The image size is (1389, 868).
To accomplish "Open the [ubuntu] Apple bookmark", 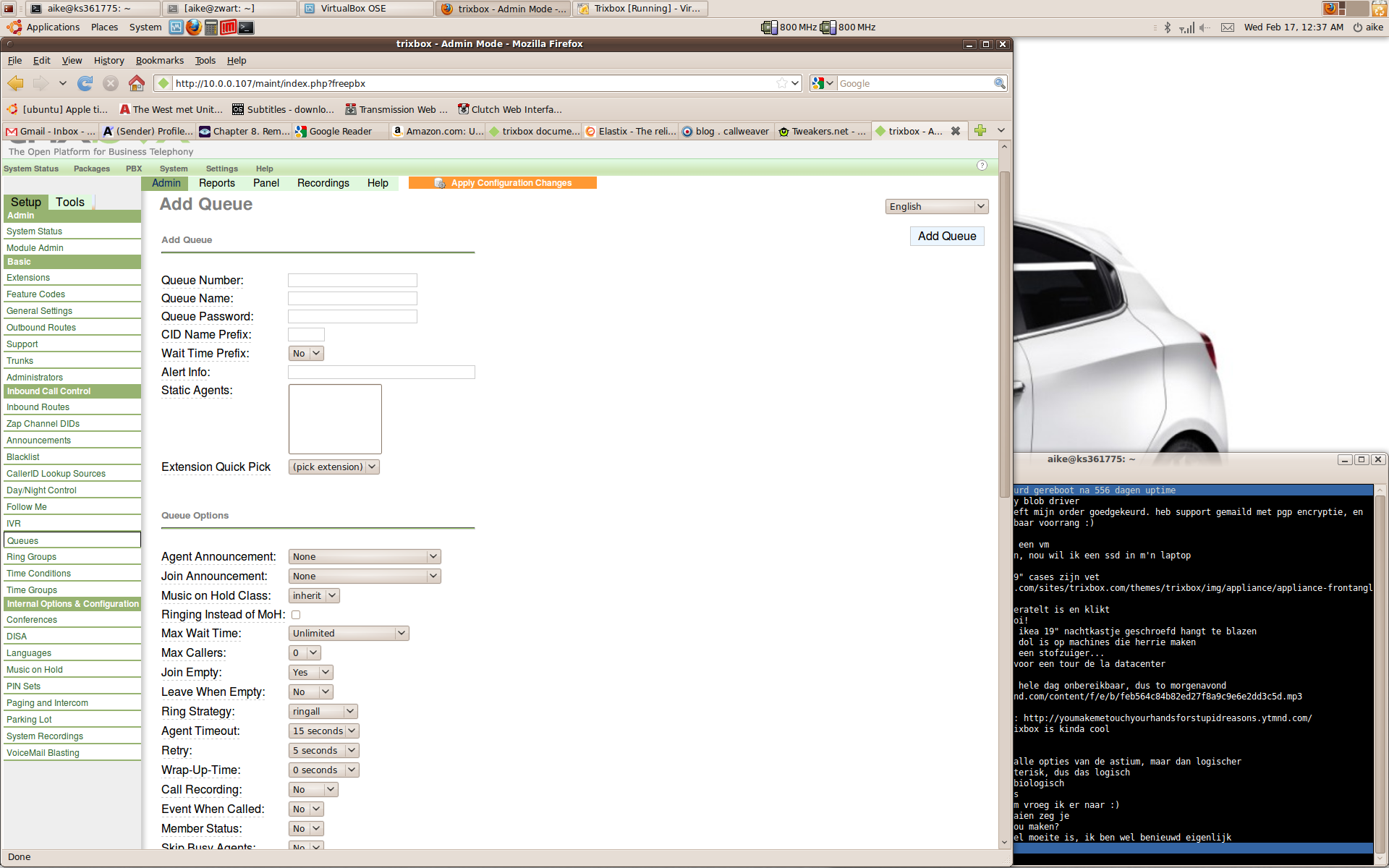I will tap(57, 109).
